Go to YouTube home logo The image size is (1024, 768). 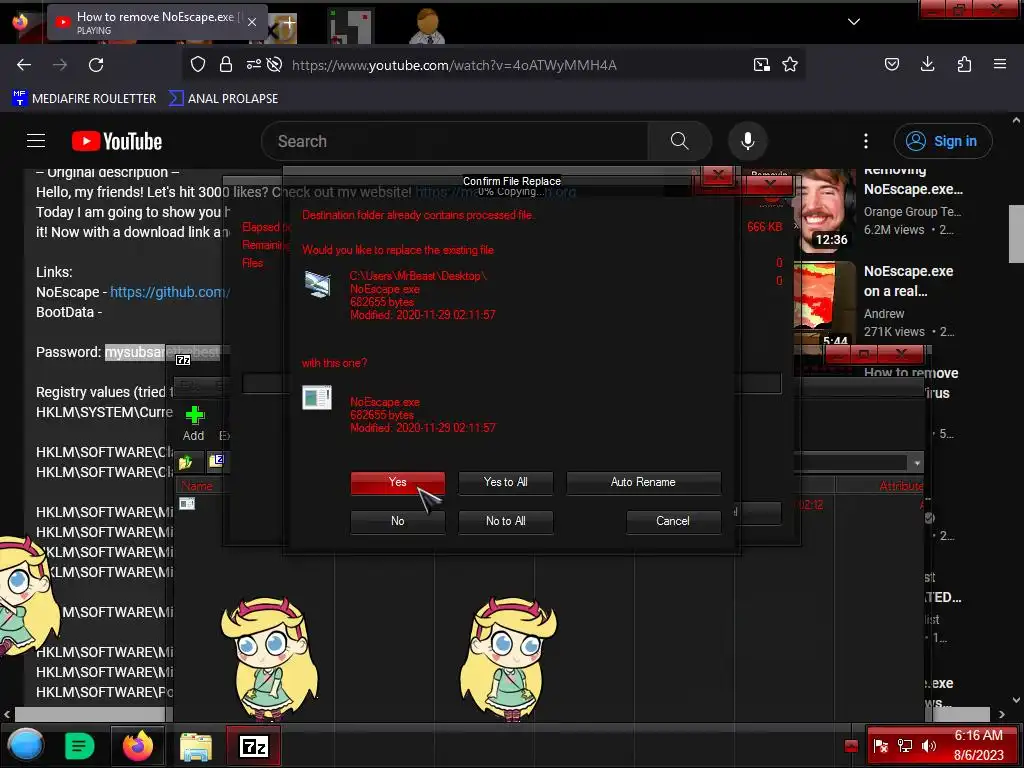(117, 141)
